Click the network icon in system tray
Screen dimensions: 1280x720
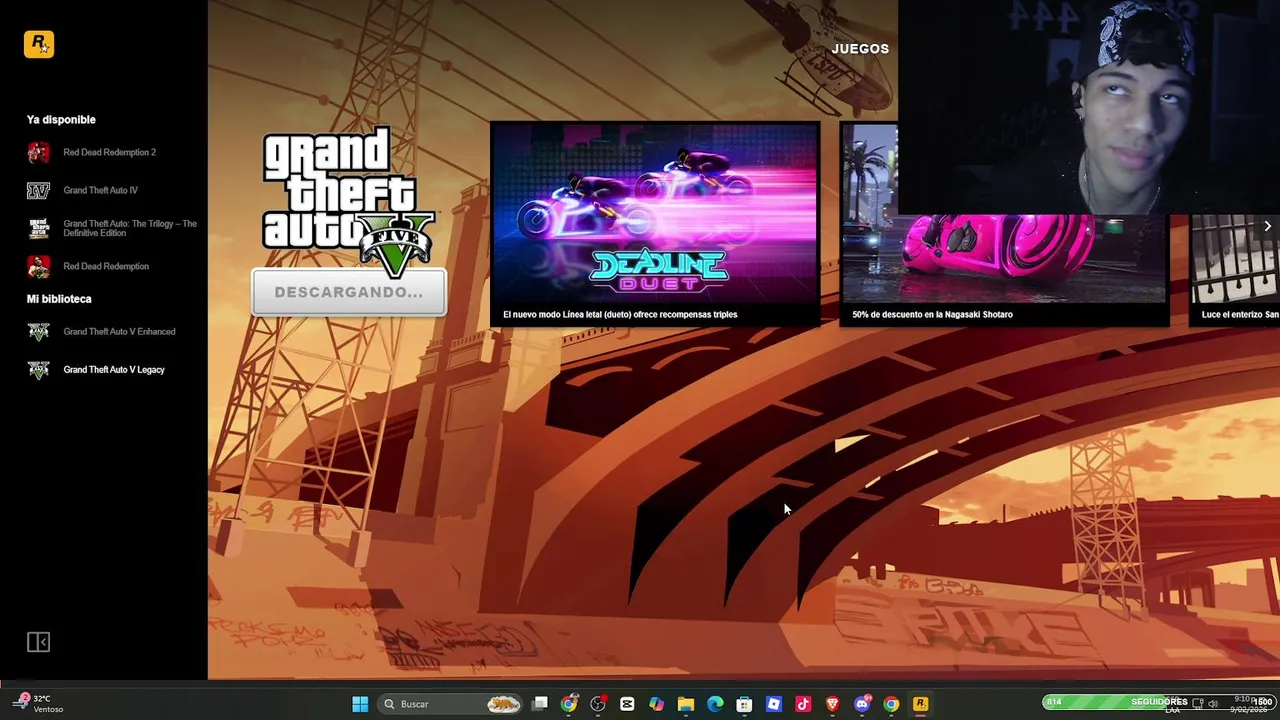(x=1198, y=704)
